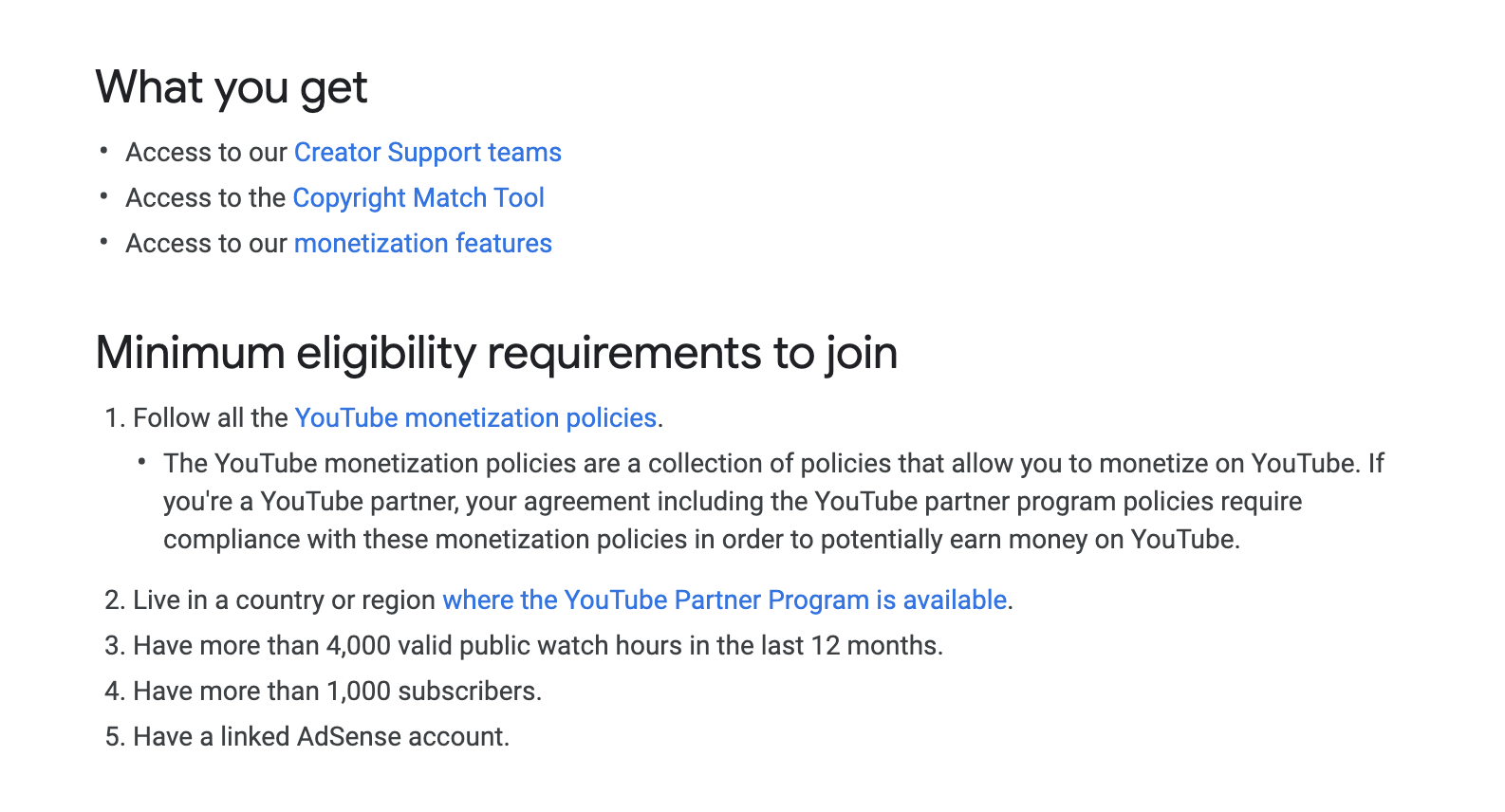
Task: Open the Creator Support teams link
Action: click(x=427, y=153)
